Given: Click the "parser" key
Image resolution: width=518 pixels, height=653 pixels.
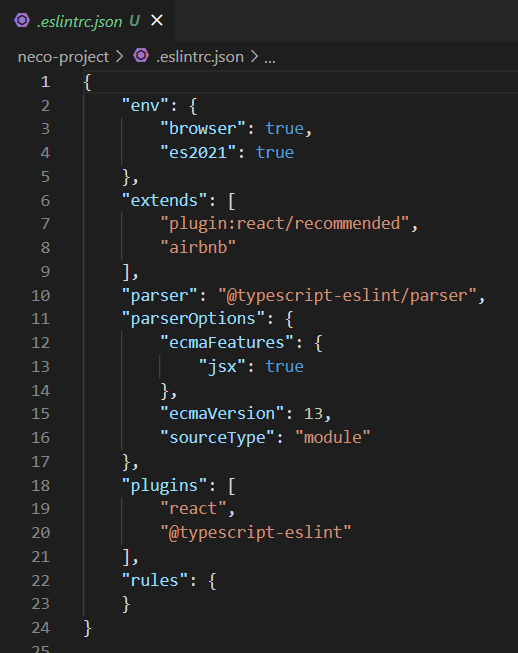Looking at the screenshot, I should tap(159, 295).
